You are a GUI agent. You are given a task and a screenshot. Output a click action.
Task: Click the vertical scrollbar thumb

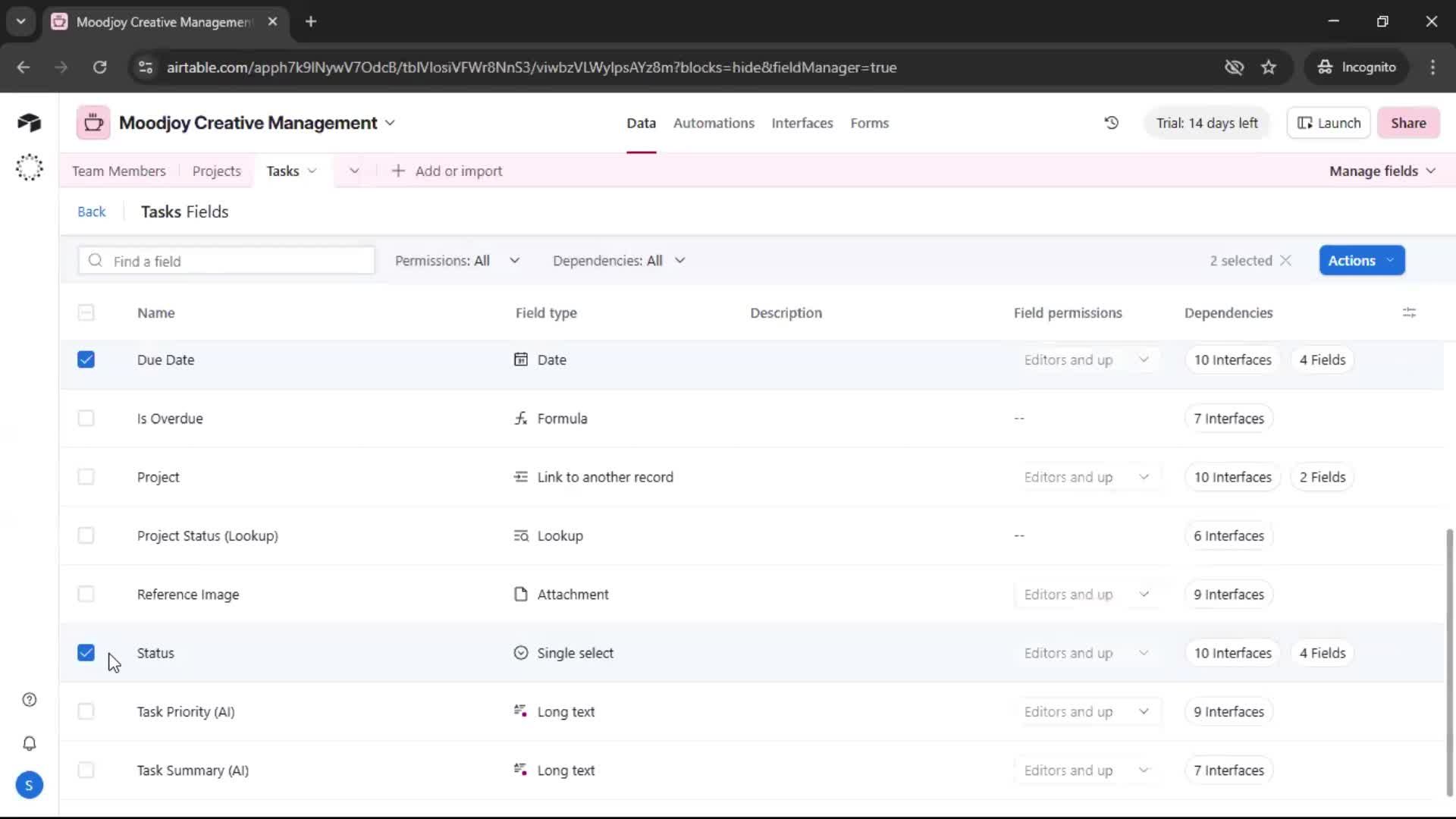[x=1450, y=663]
